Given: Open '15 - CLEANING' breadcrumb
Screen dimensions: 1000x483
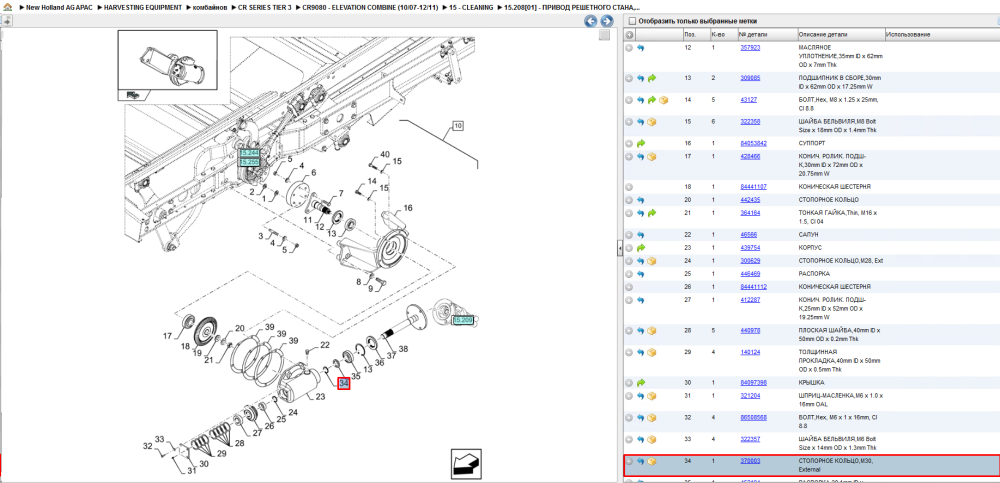Looking at the screenshot, I should [471, 7].
